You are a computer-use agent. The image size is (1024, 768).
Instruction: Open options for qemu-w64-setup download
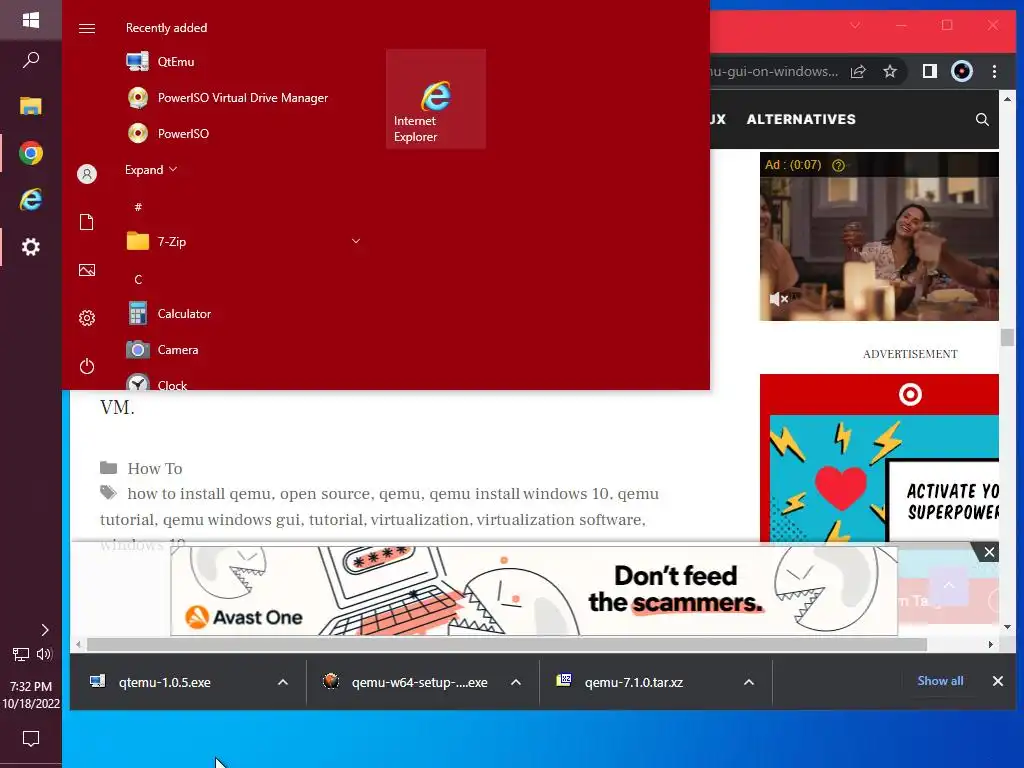tap(516, 682)
